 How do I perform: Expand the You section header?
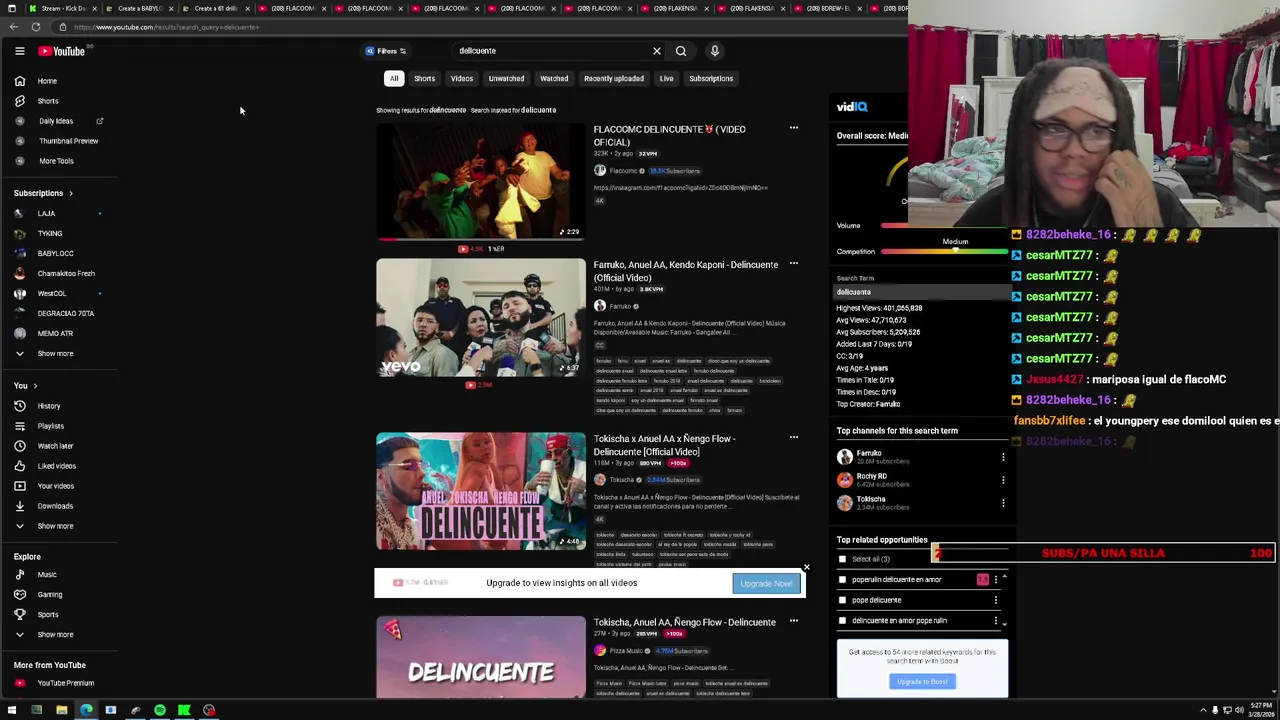pos(25,386)
